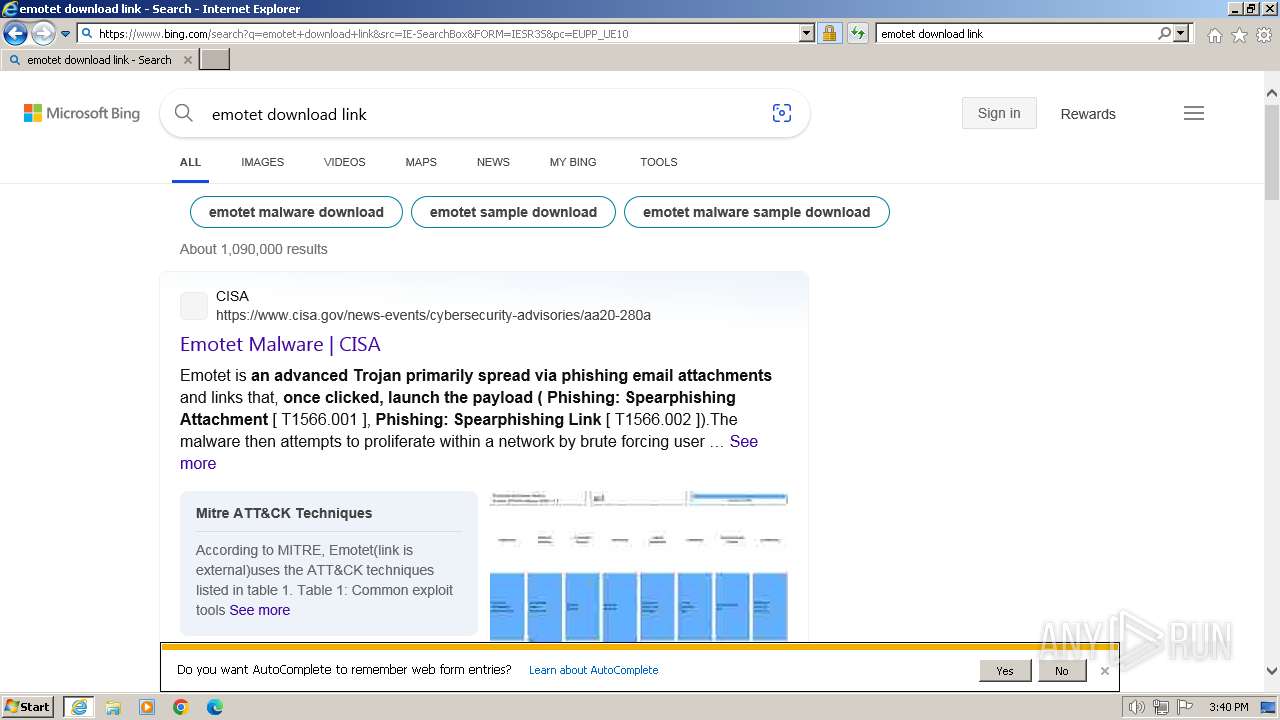Click the address bar URL field
The image size is (1280, 720).
pos(439,34)
